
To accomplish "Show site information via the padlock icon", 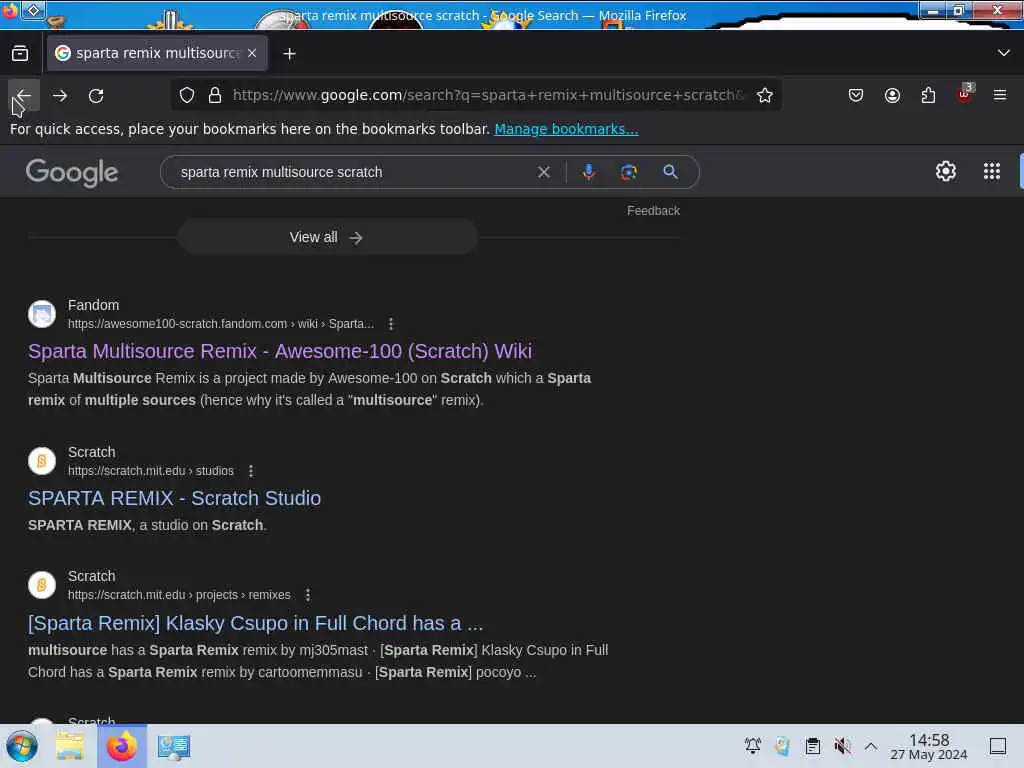I will 215,95.
